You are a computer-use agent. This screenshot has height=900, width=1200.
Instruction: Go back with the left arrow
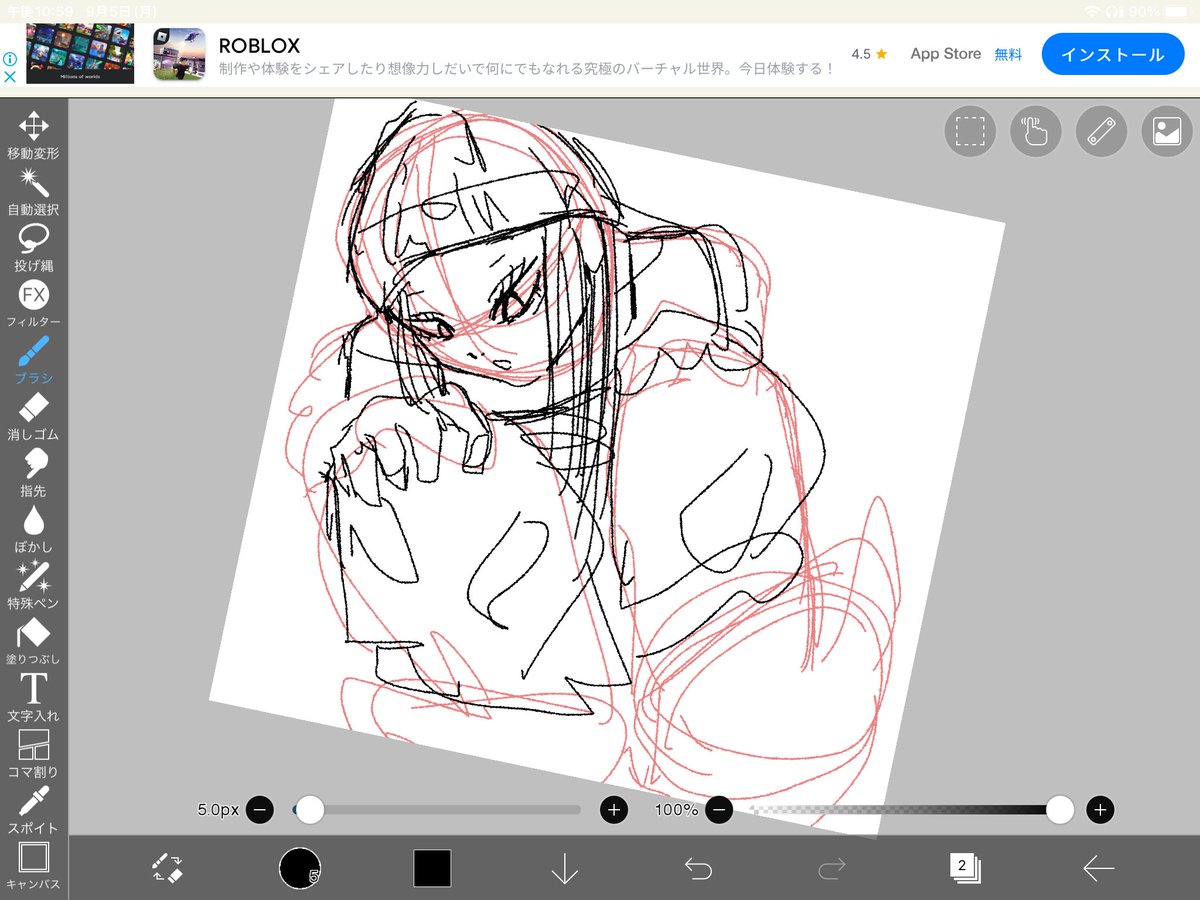pyautogui.click(x=1098, y=868)
